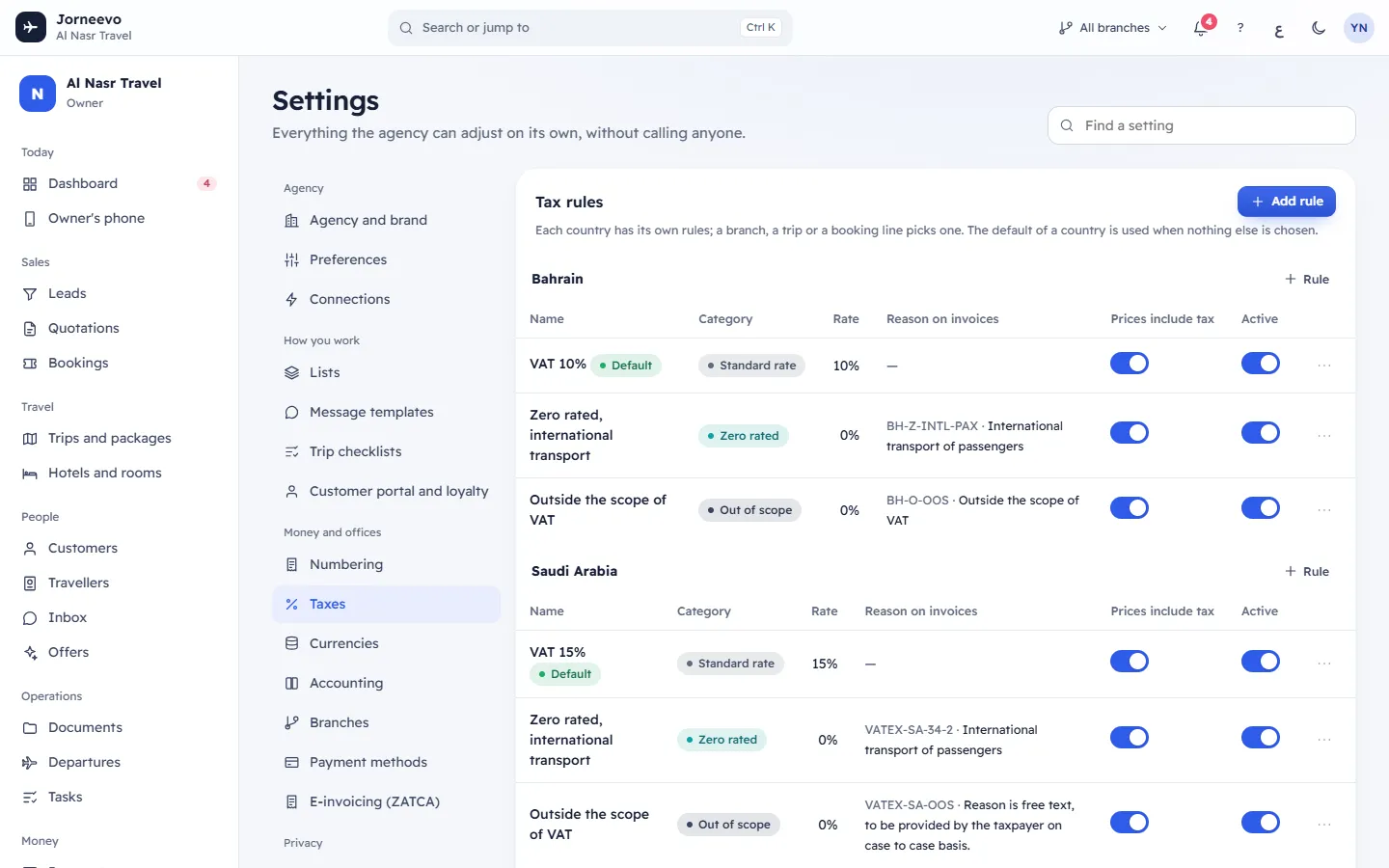Open Owner's phone page
Screen dimensions: 1389x868
(120, 218)
